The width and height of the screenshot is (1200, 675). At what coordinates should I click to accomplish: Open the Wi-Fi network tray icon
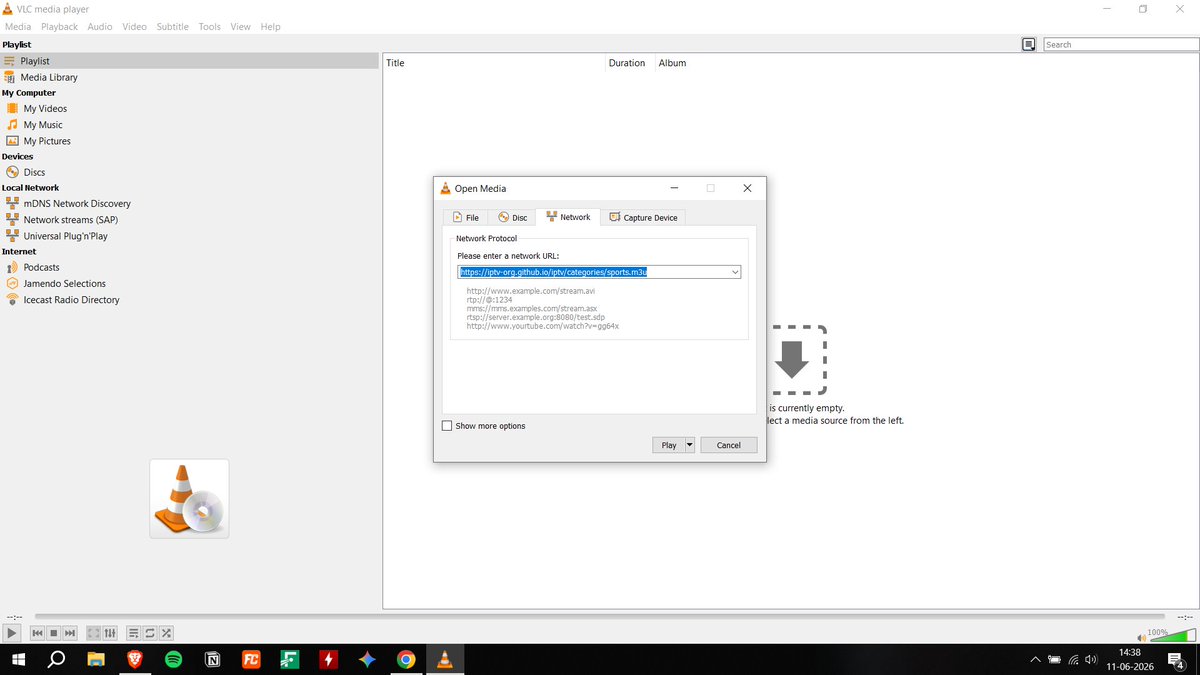(1073, 660)
